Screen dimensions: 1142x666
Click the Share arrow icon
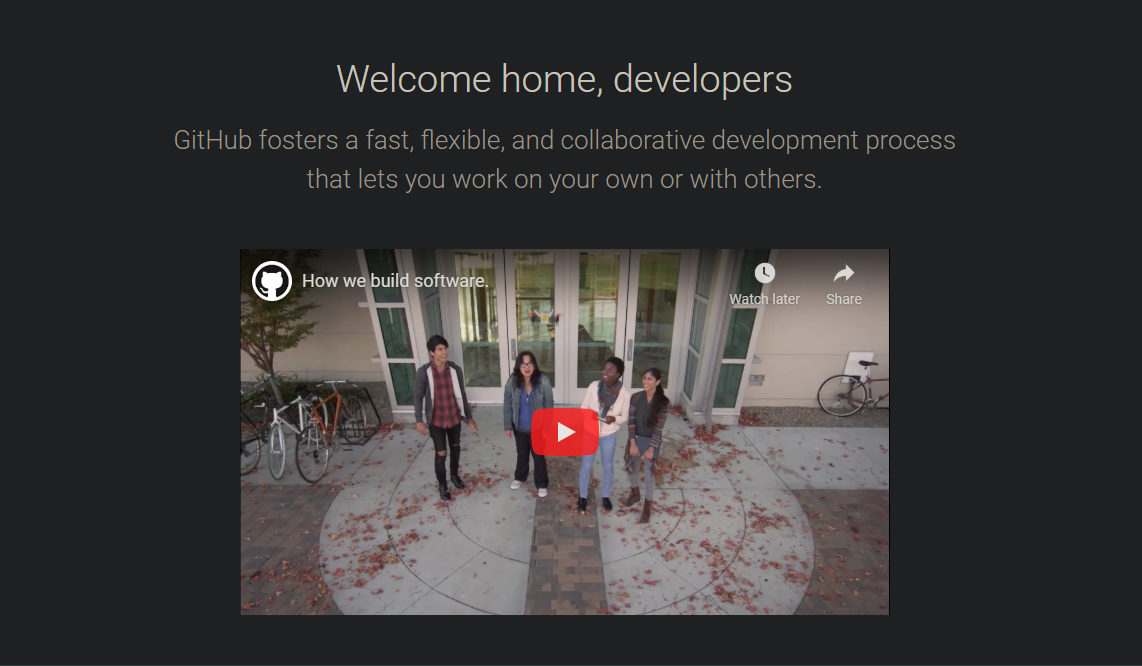843,273
